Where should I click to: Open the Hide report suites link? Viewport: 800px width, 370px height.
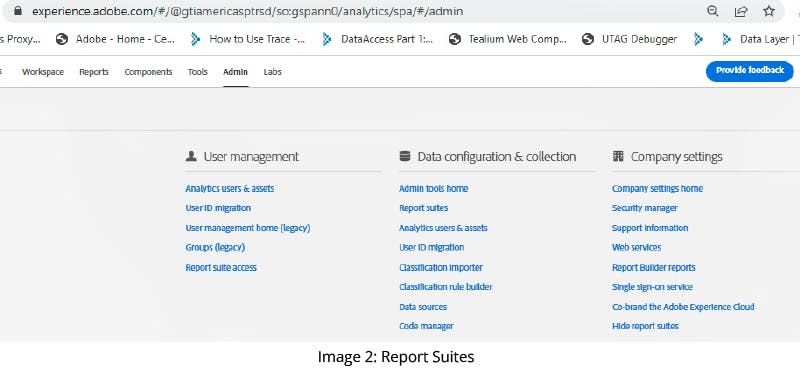tap(645, 326)
